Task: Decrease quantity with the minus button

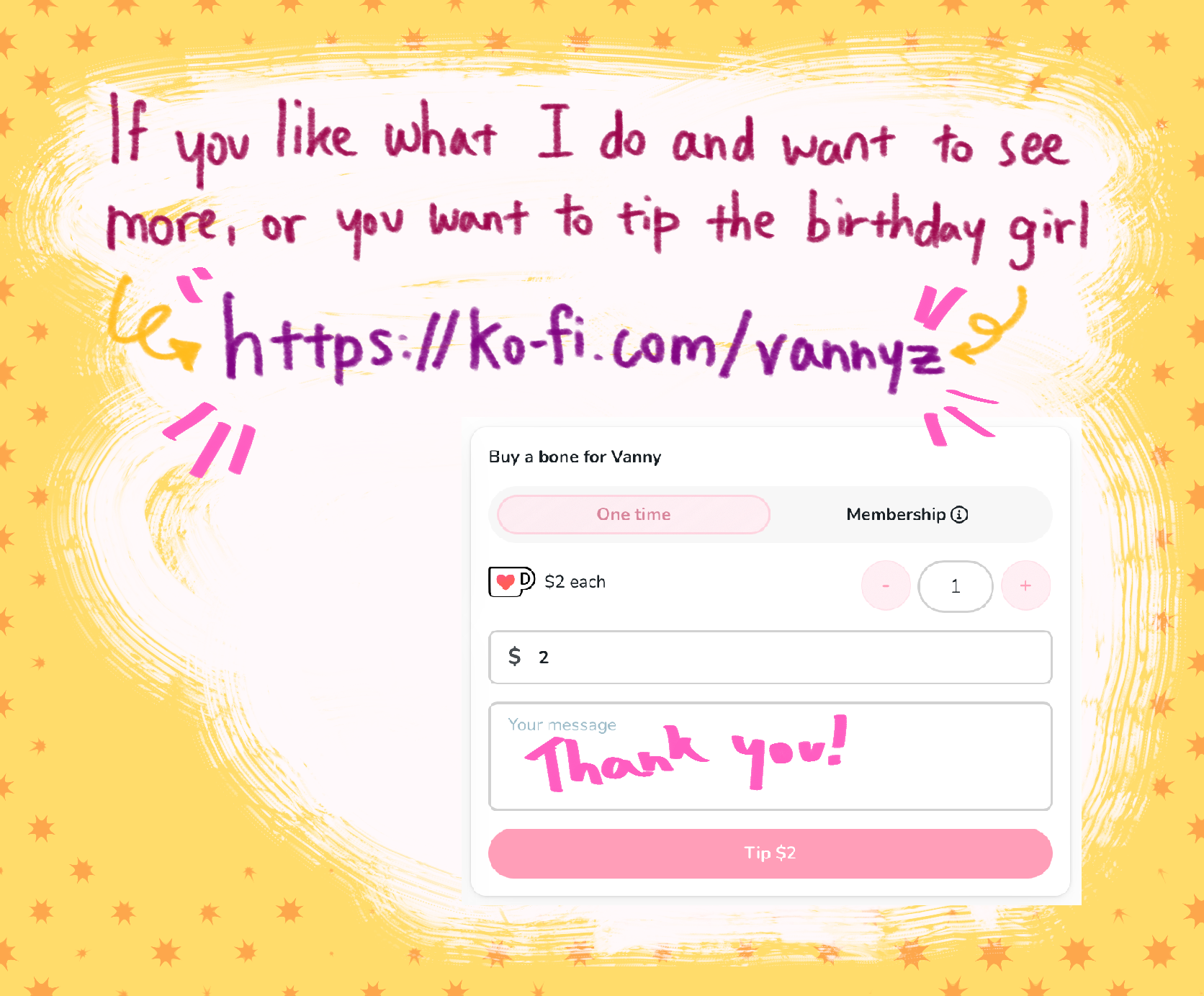Action: click(886, 586)
